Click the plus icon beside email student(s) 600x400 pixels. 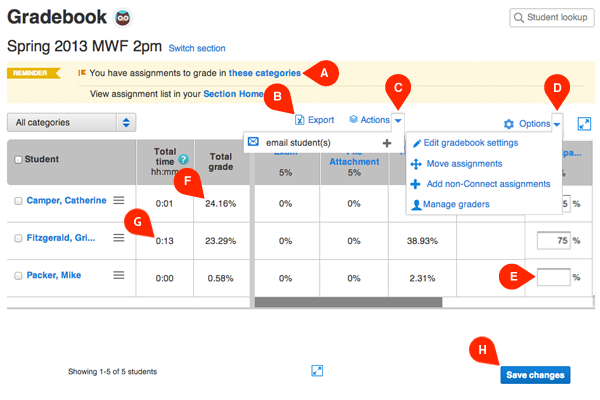[x=387, y=143]
